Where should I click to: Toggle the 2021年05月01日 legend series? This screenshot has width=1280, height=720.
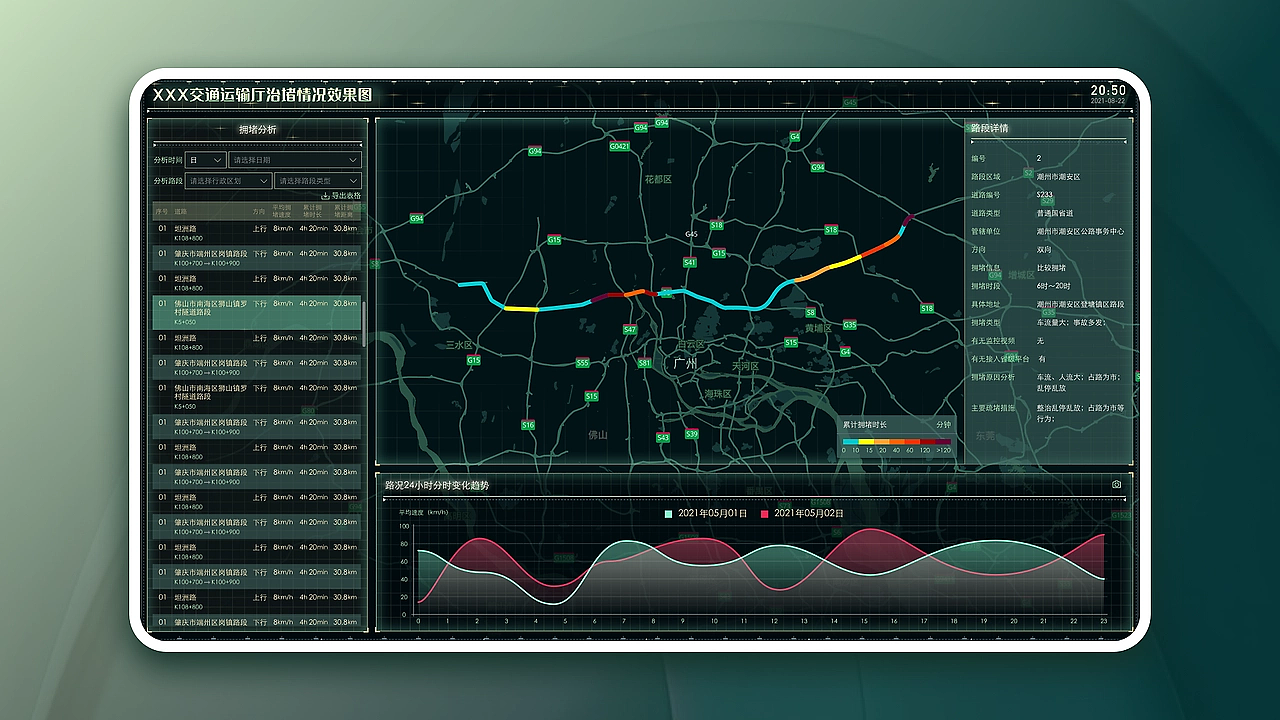point(706,513)
